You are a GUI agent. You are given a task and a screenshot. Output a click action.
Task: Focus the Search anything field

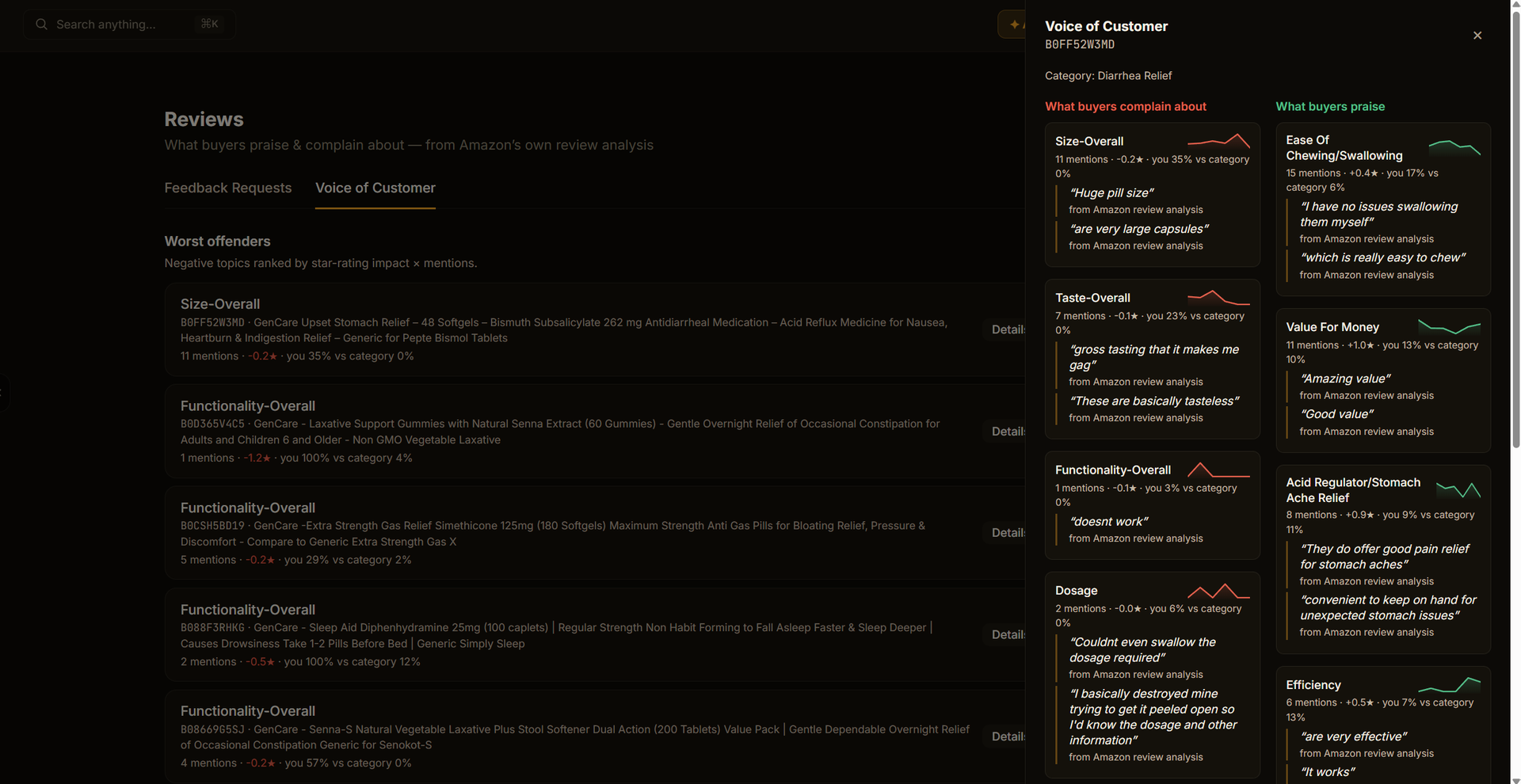129,25
